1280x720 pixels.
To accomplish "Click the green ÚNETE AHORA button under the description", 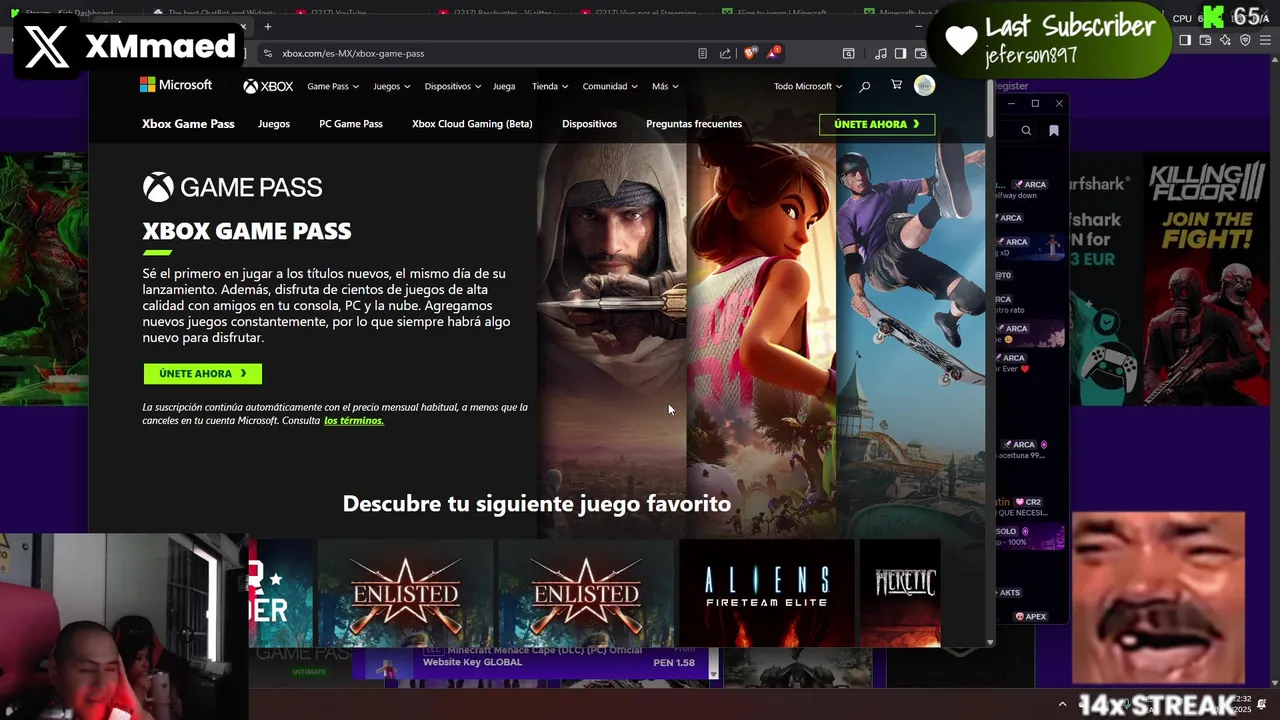I will [203, 374].
